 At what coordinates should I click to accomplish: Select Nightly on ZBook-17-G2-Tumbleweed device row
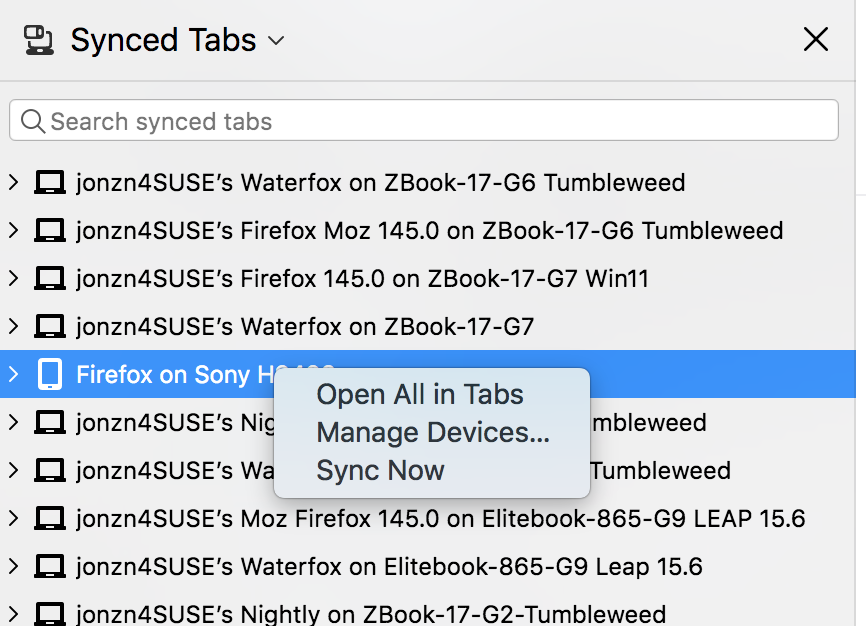370,613
